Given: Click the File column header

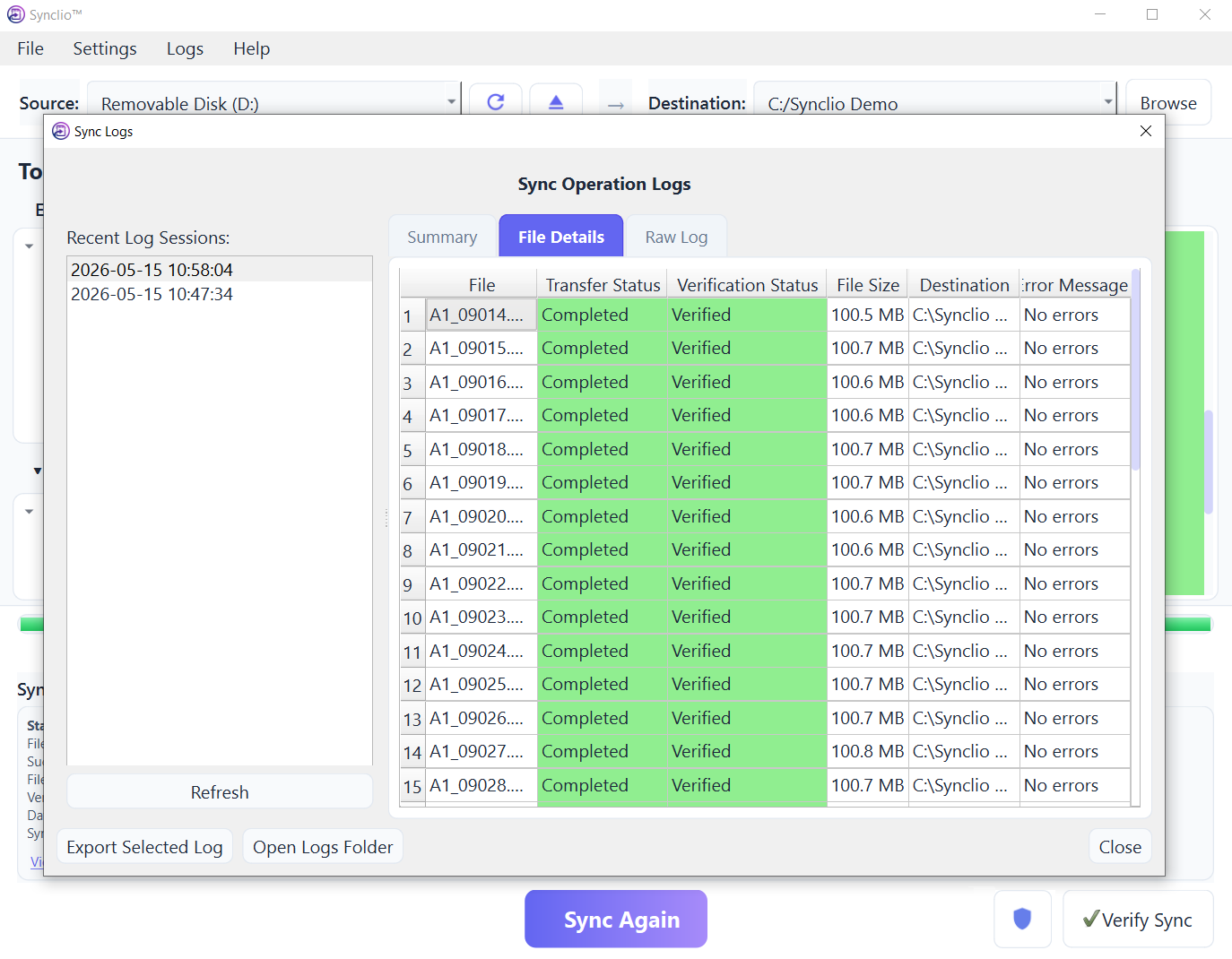Looking at the screenshot, I should tap(482, 285).
